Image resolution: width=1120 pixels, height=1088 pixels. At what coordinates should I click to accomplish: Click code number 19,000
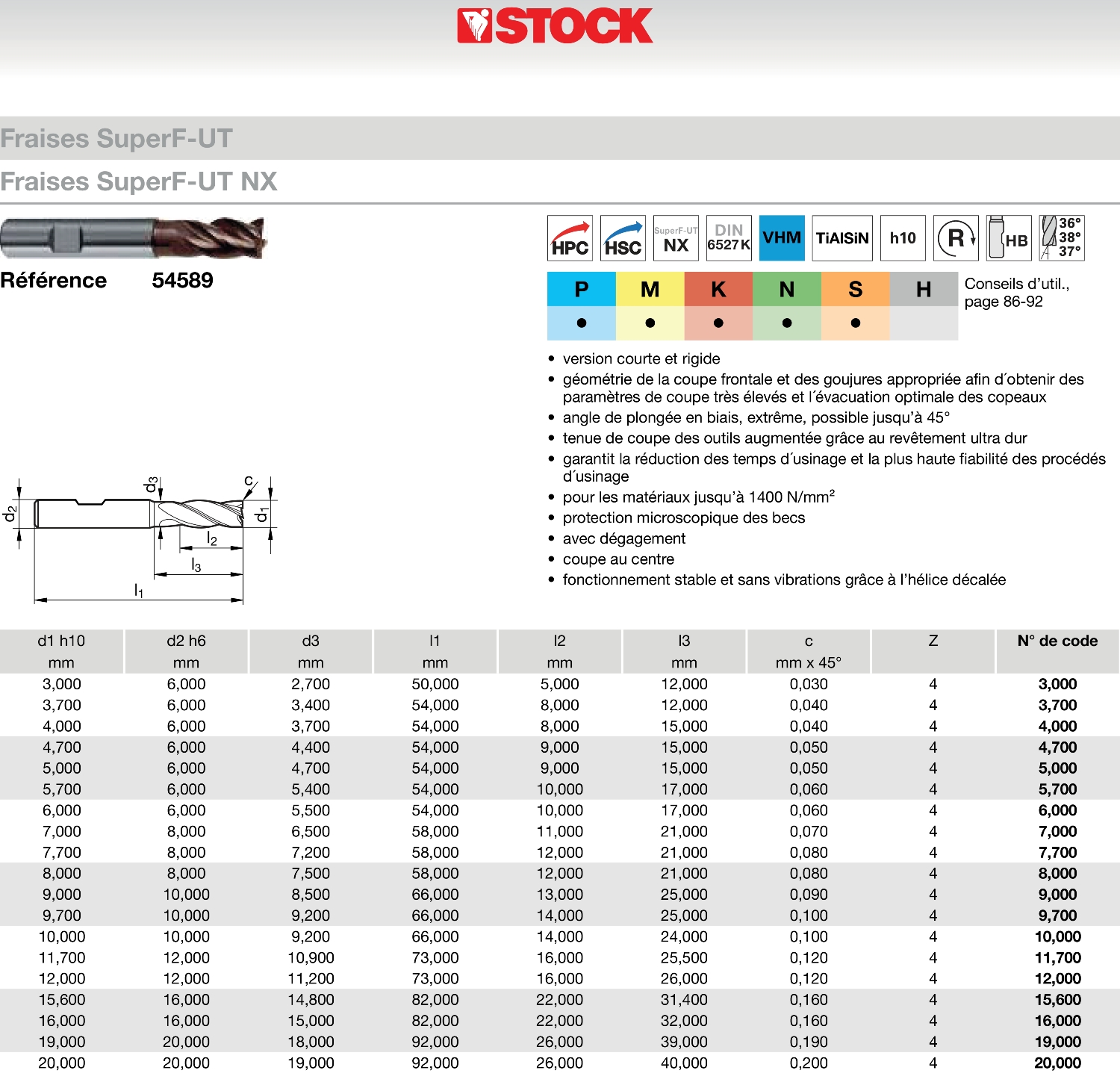click(1057, 1042)
